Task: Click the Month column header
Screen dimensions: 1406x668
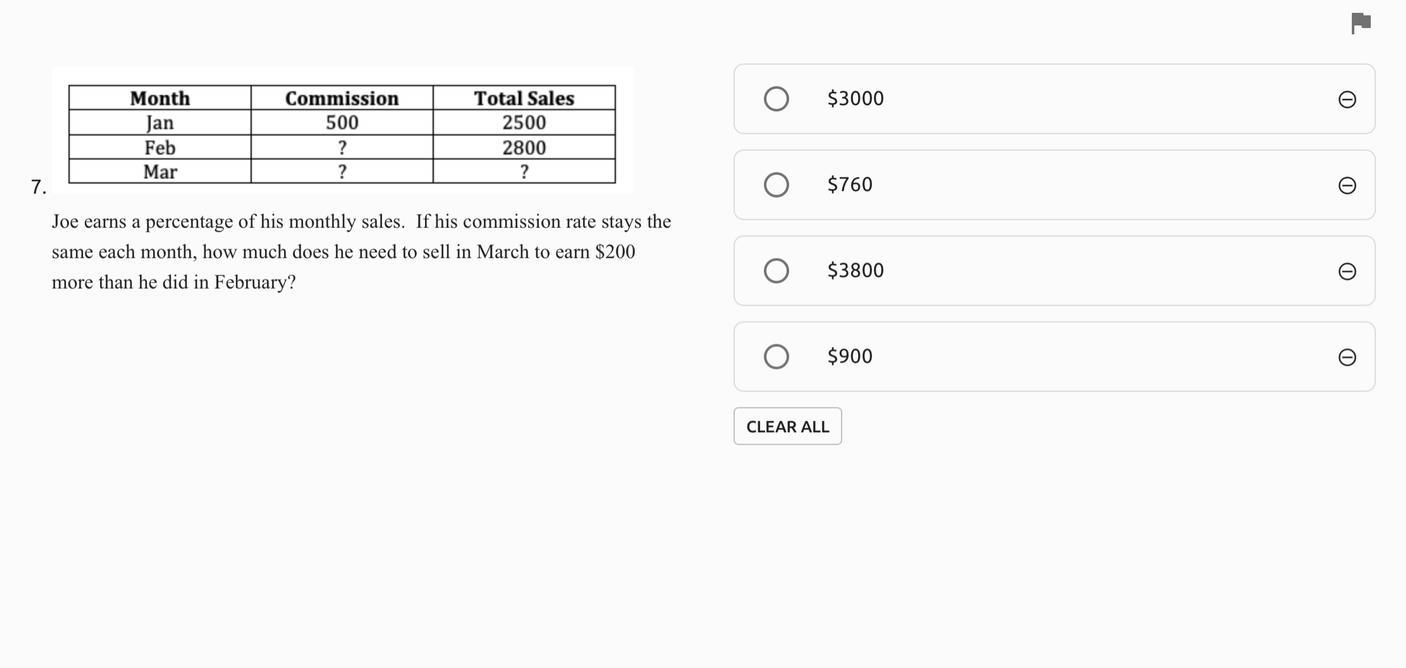Action: click(x=160, y=98)
